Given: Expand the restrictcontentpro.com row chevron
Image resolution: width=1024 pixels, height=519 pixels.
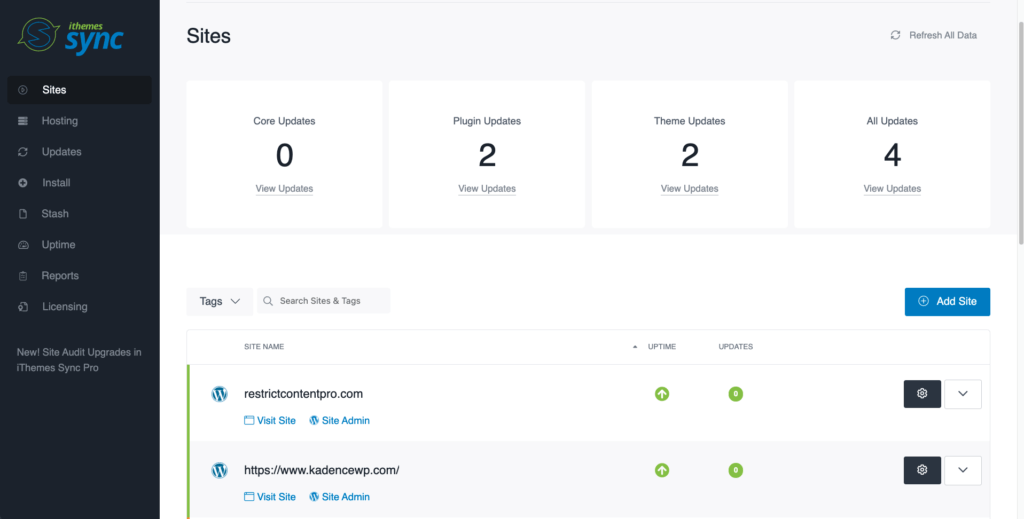Looking at the screenshot, I should click(963, 394).
